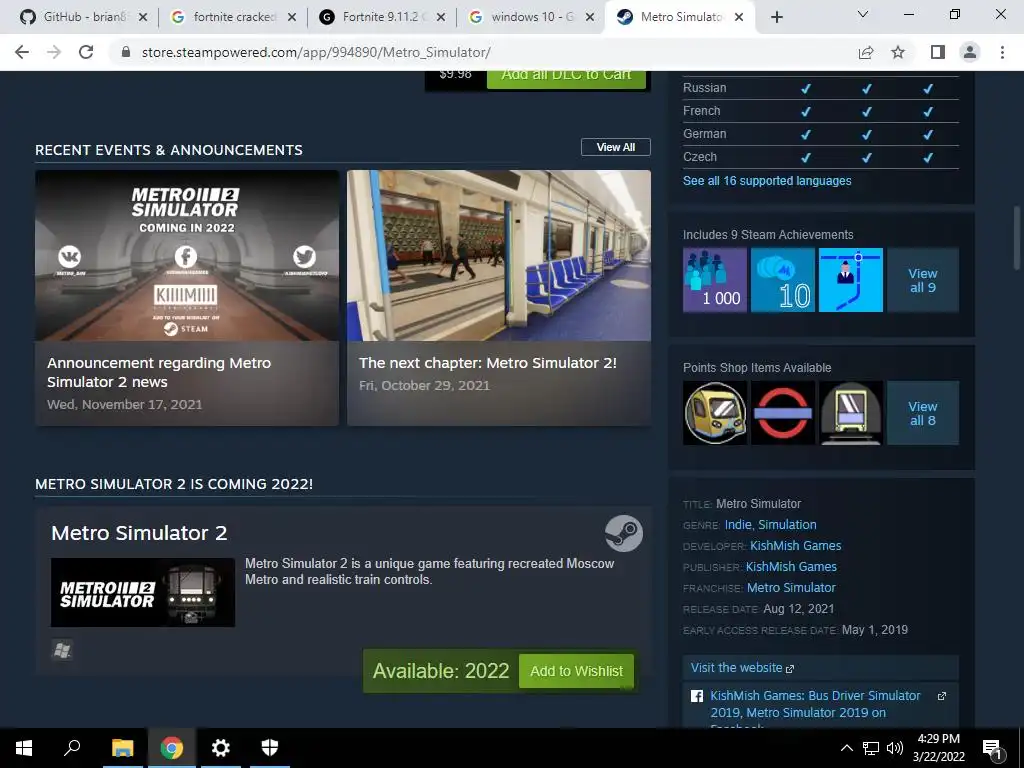Switch to Fortnite 9.11.2 tab
Screen dimensions: 1024x768
[x=381, y=17]
